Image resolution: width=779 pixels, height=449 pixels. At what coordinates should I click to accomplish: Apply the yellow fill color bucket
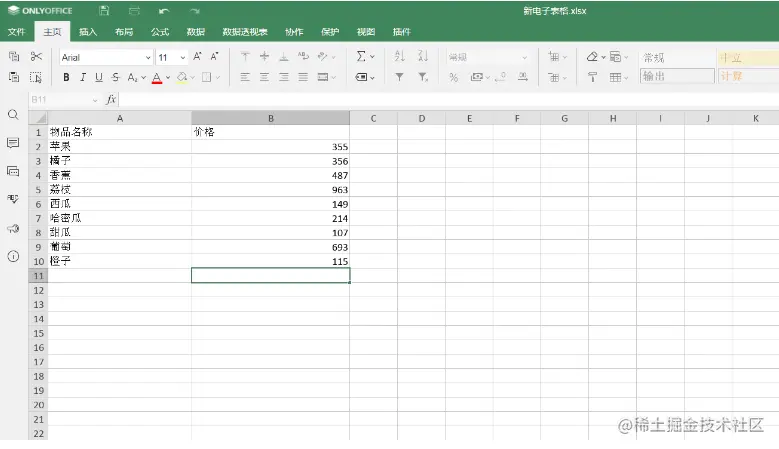(182, 77)
